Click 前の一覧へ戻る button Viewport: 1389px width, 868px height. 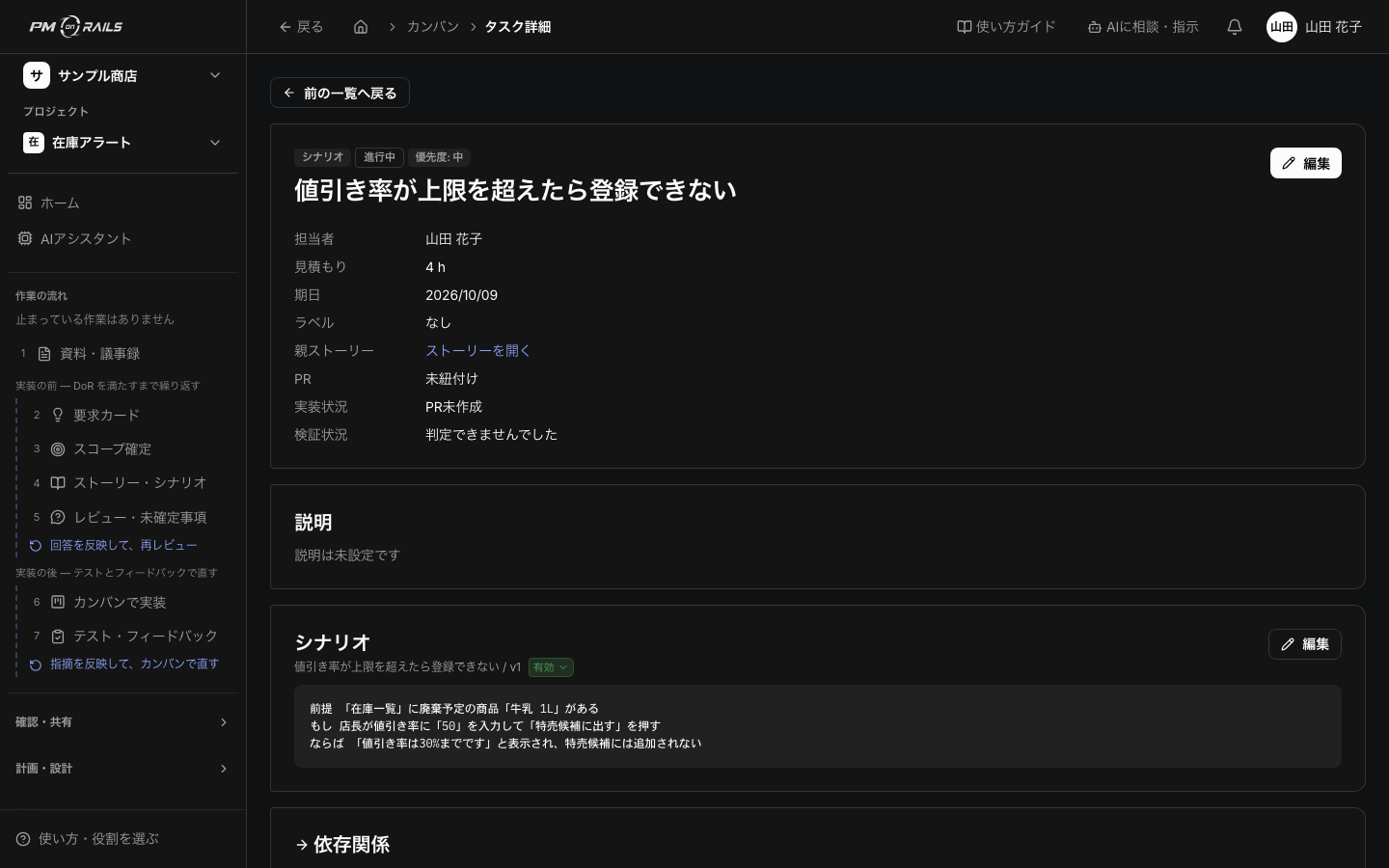tap(340, 93)
